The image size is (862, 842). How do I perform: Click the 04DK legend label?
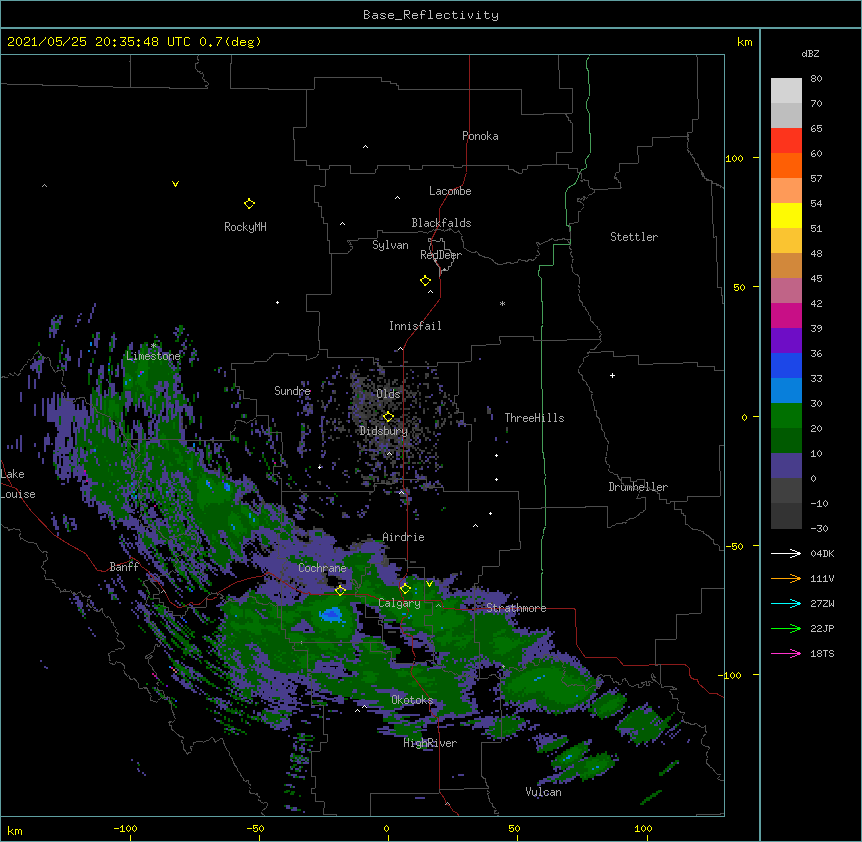click(x=822, y=553)
